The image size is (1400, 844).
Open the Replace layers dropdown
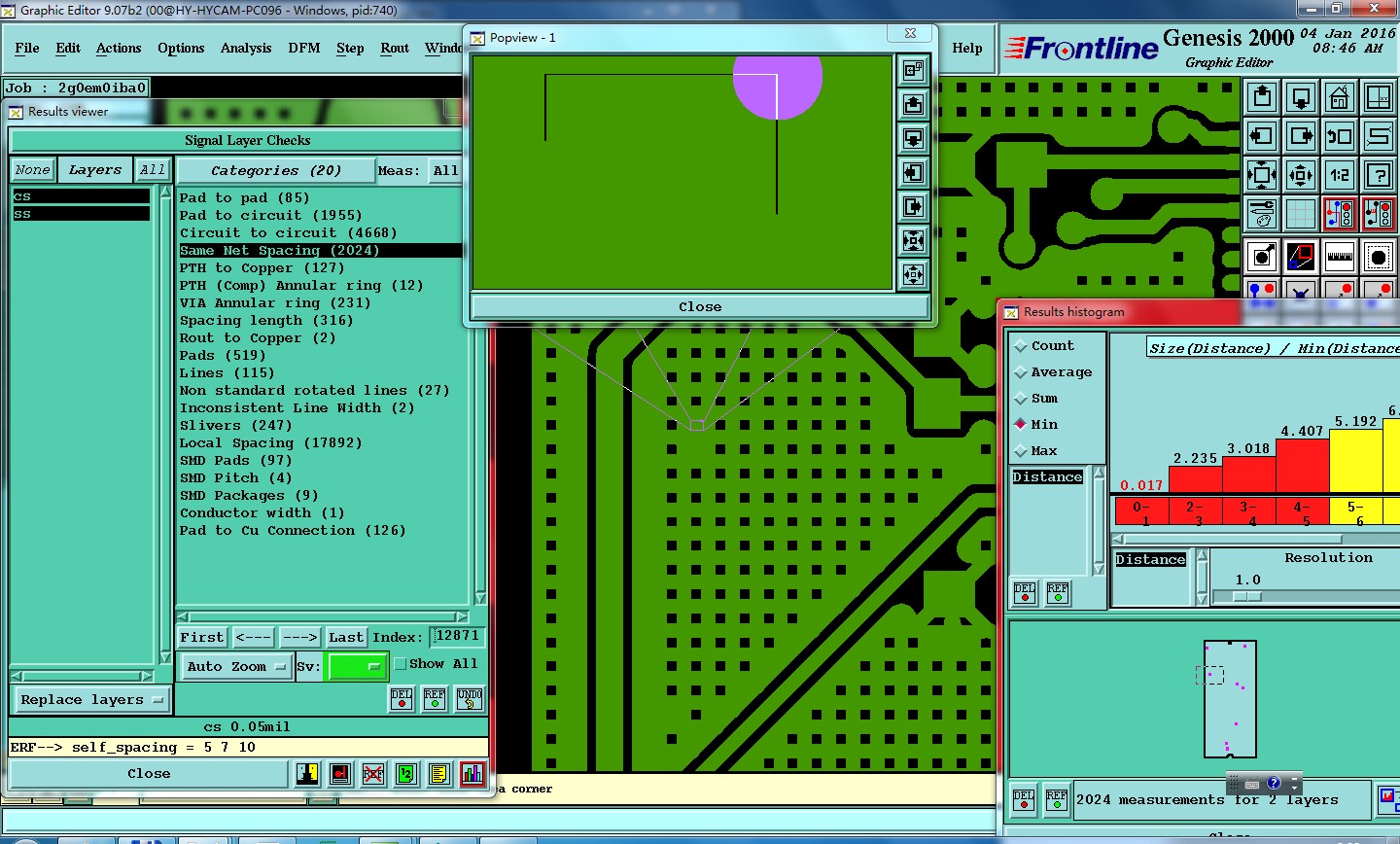point(91,699)
